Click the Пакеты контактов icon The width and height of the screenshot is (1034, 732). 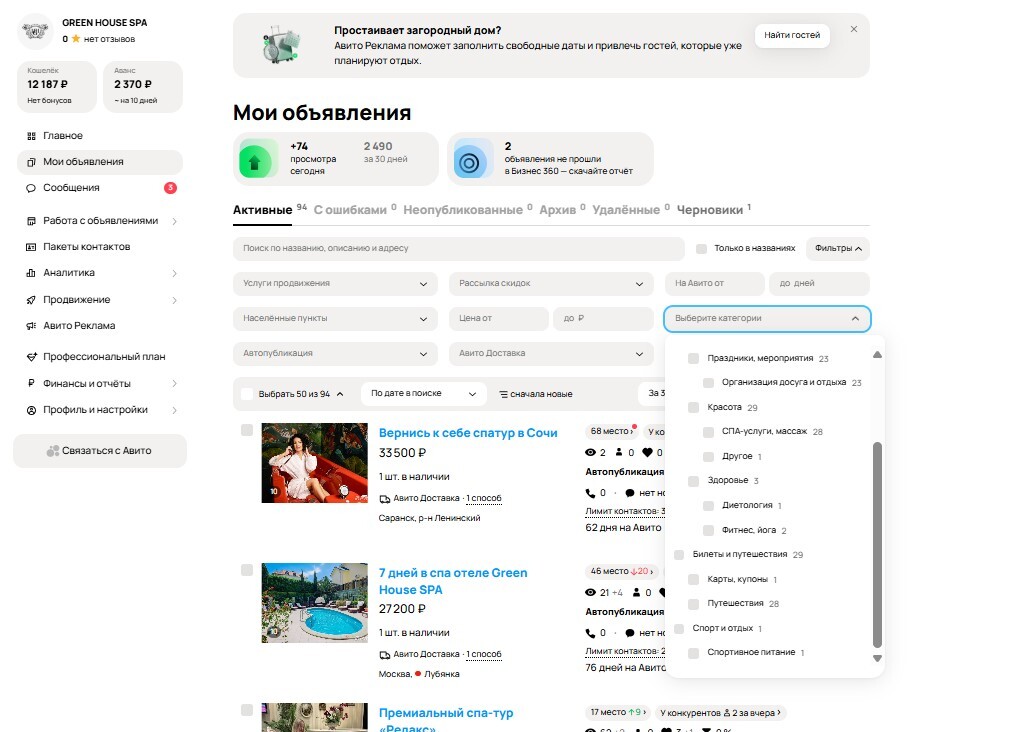tap(31, 247)
